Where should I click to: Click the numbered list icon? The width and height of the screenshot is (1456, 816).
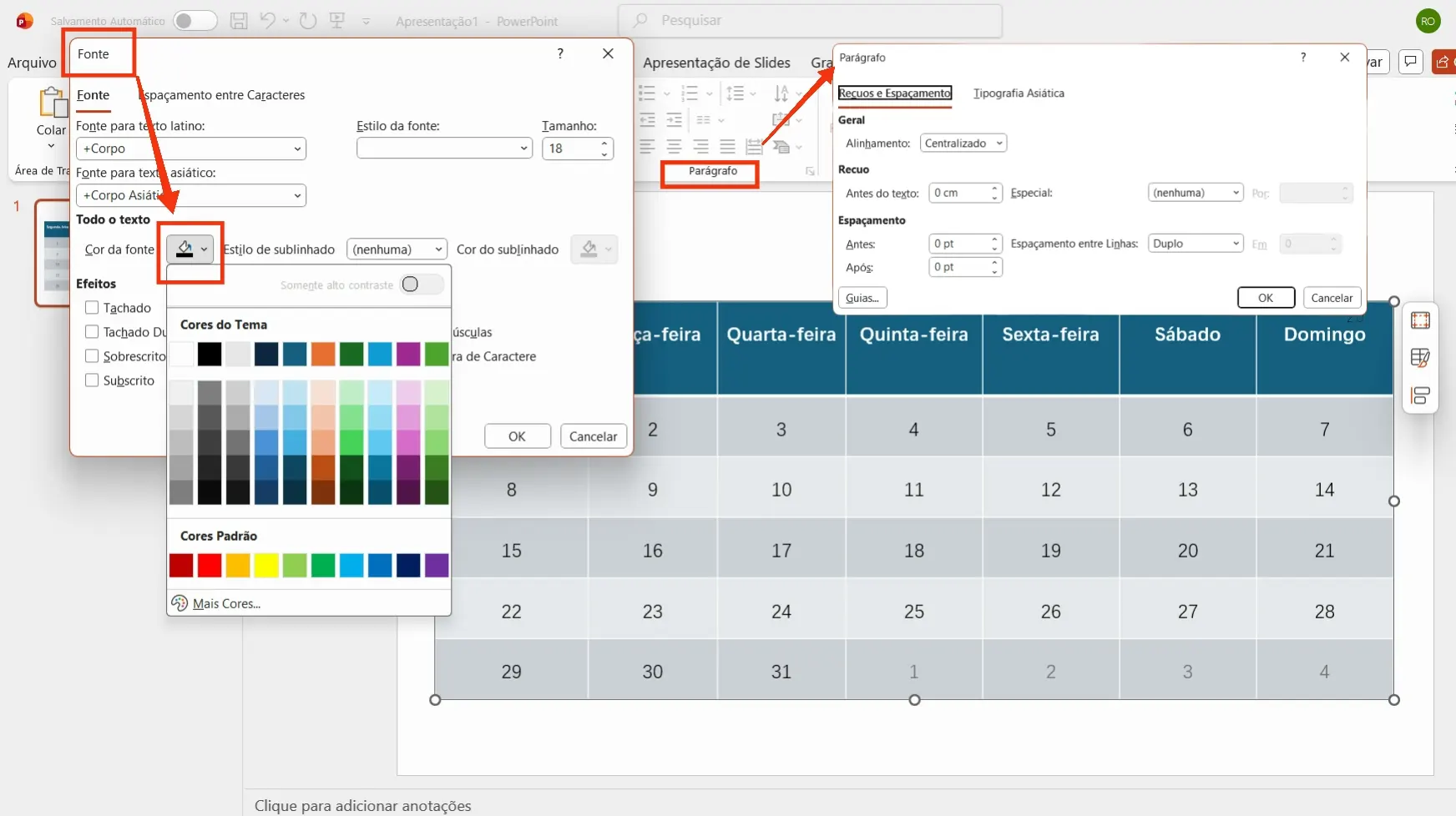(x=690, y=93)
